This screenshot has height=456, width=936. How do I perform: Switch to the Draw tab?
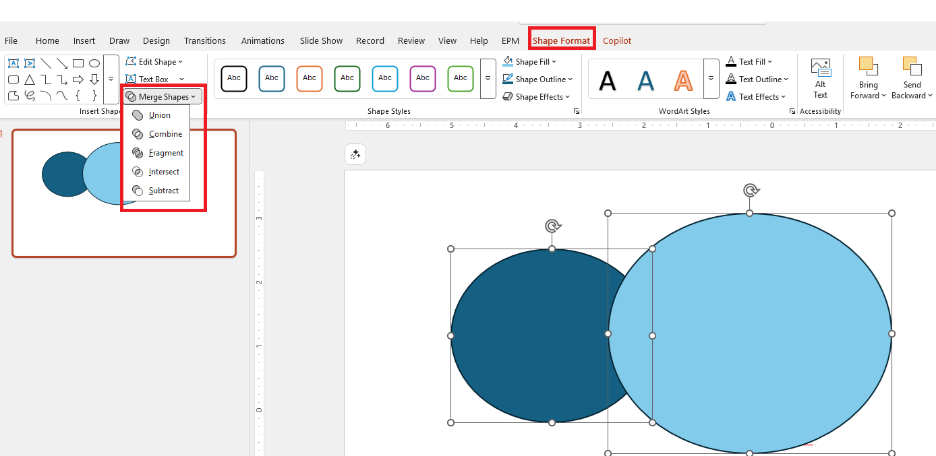[119, 41]
